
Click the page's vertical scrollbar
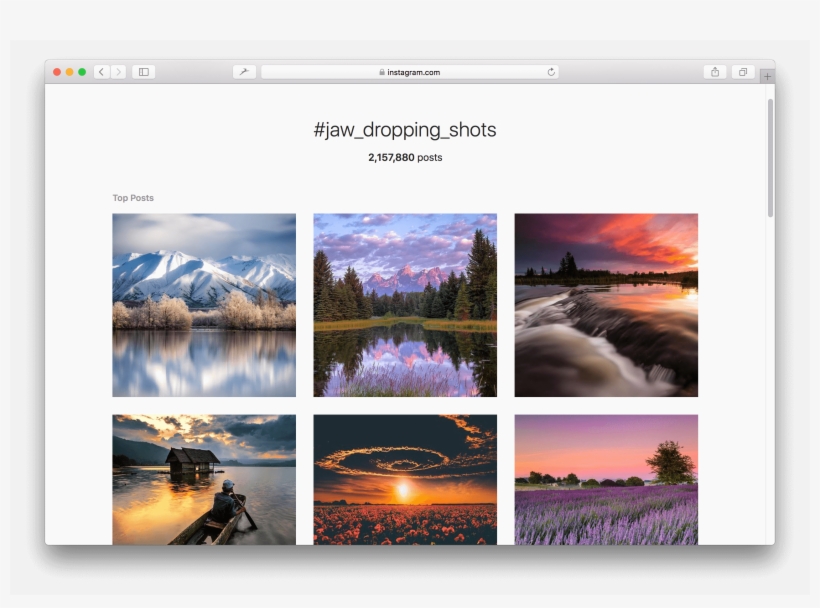tap(770, 158)
